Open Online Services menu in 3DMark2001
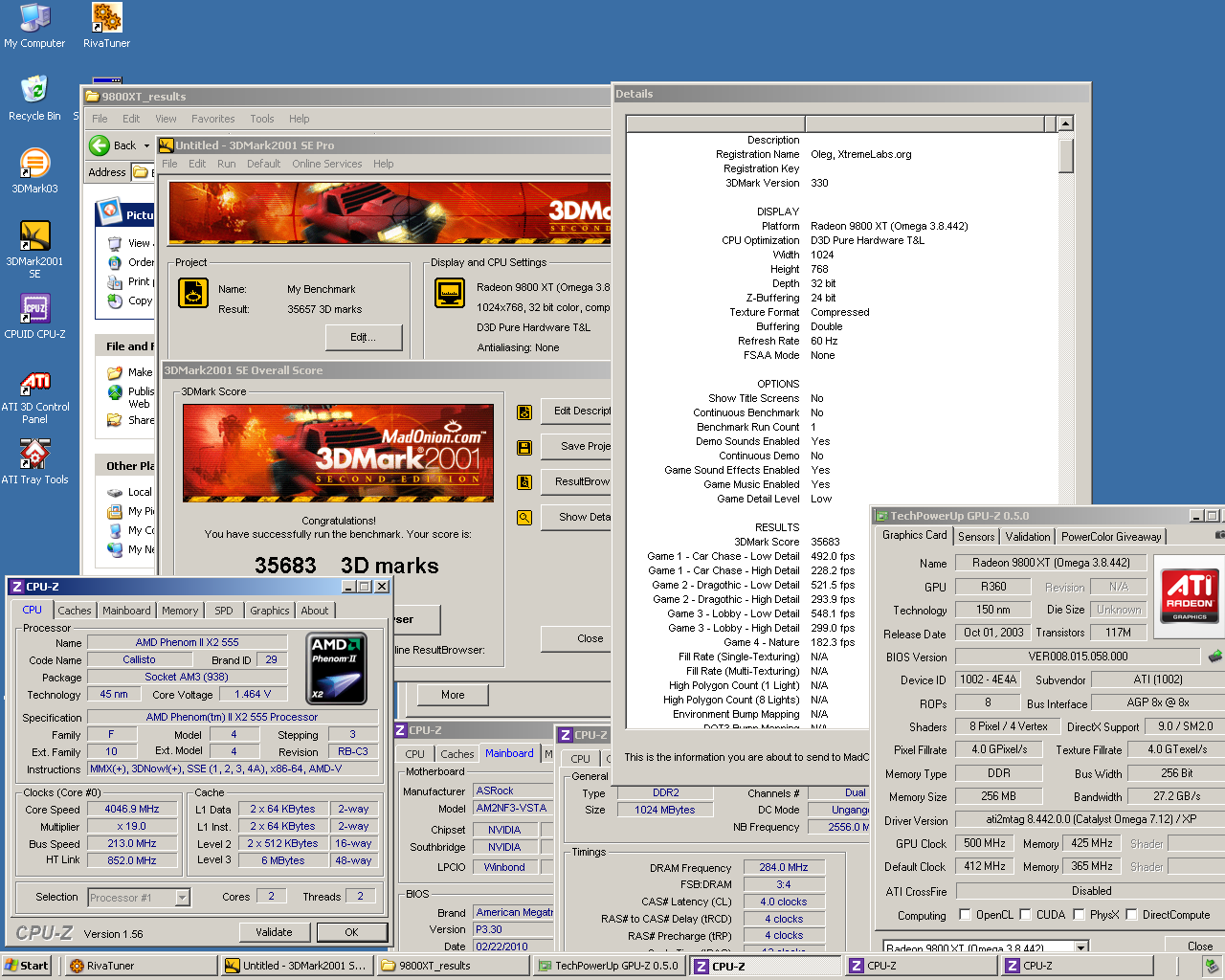The width and height of the screenshot is (1225, 980). point(327,164)
